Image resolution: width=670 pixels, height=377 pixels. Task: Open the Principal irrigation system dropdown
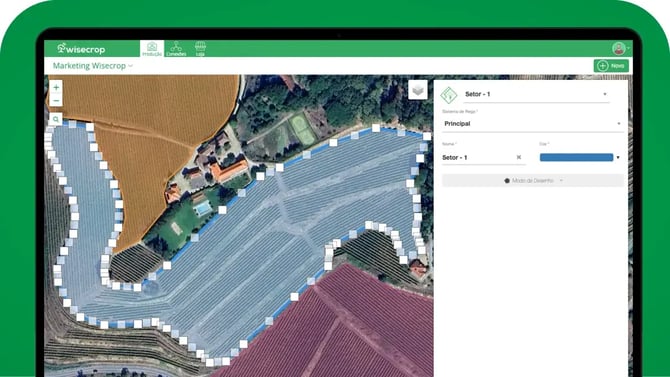point(532,124)
